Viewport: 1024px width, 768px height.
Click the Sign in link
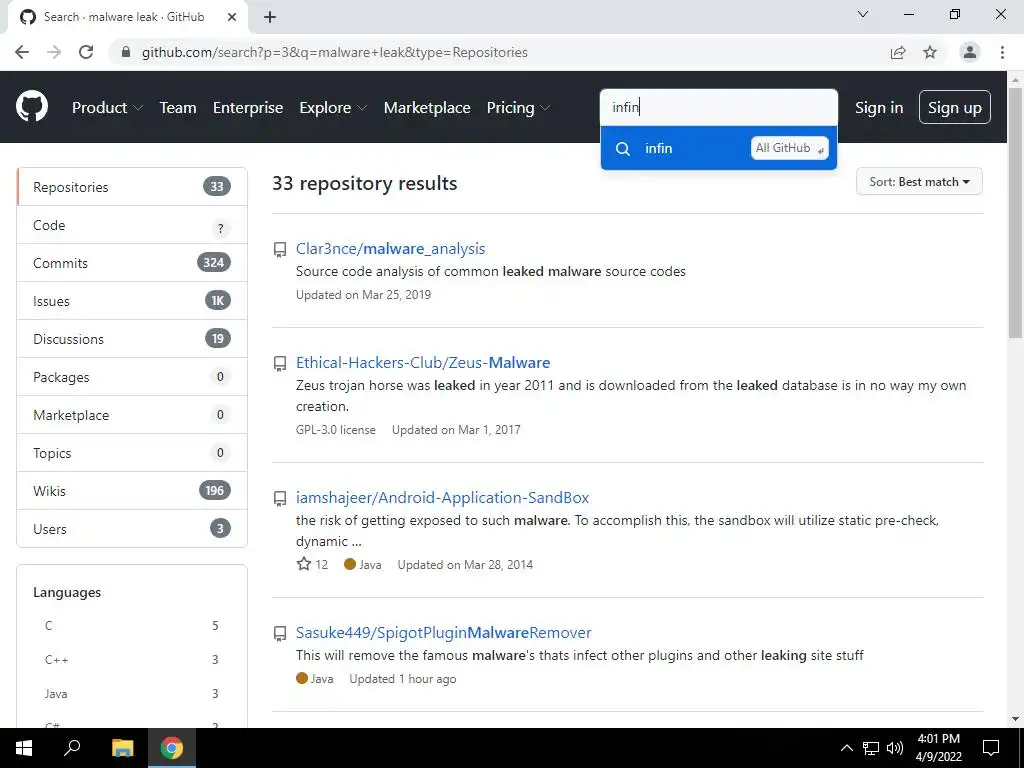point(879,108)
